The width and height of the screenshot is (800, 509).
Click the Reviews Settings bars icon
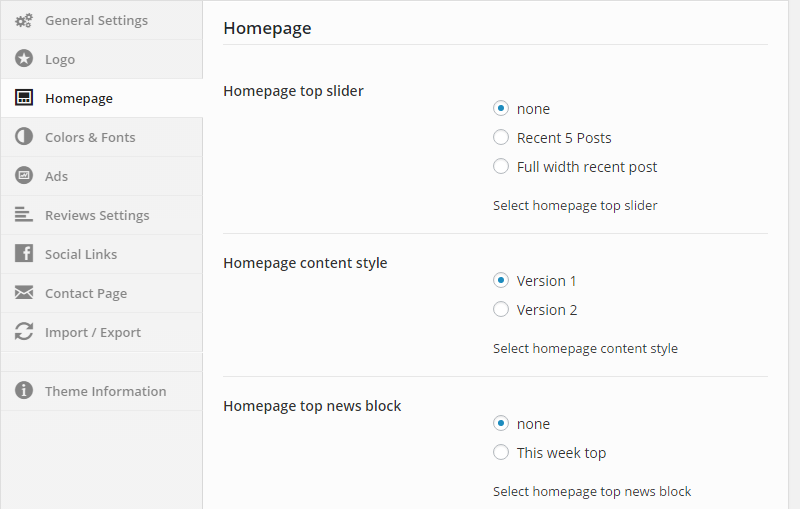click(x=24, y=215)
